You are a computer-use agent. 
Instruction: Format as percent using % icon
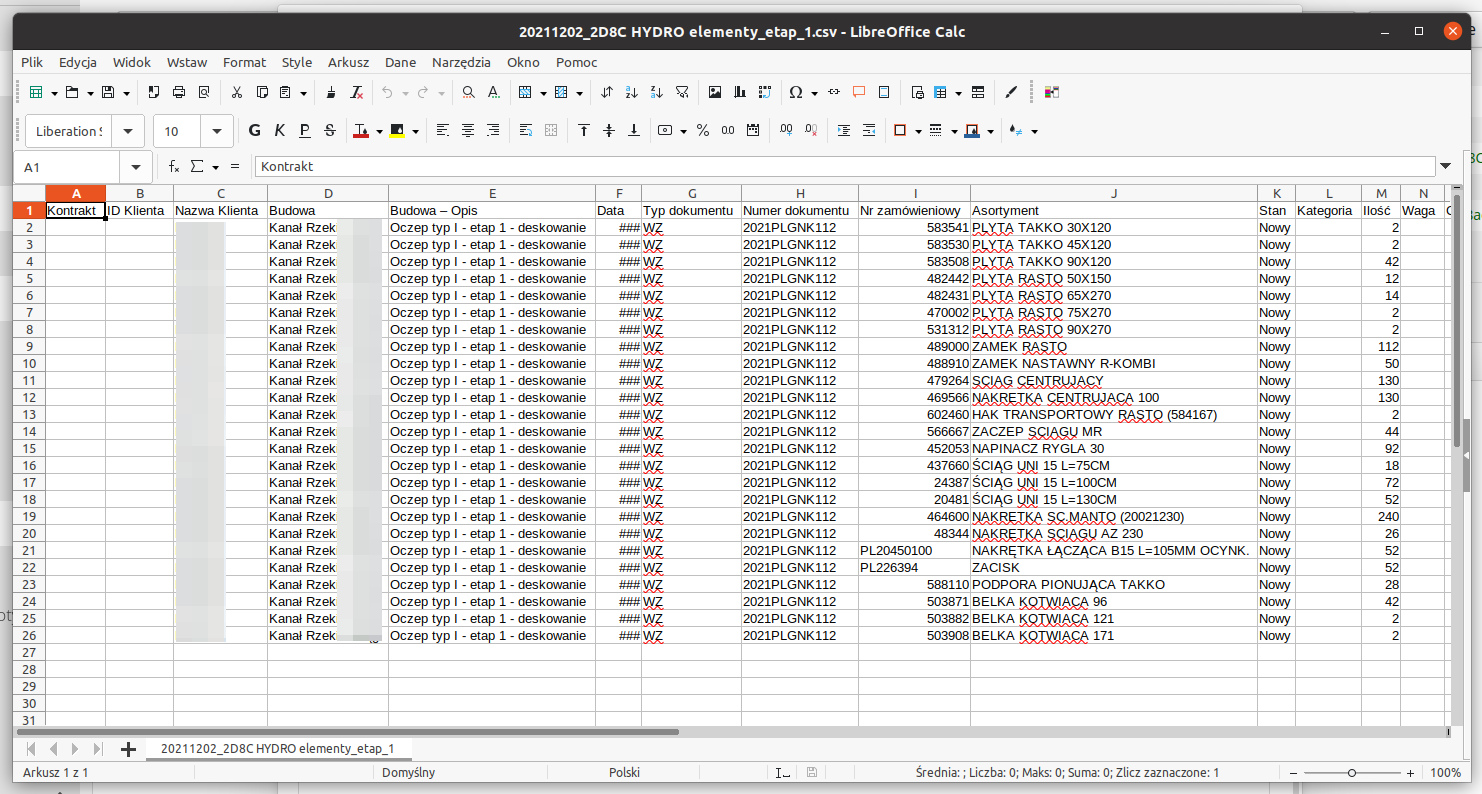pyautogui.click(x=702, y=131)
